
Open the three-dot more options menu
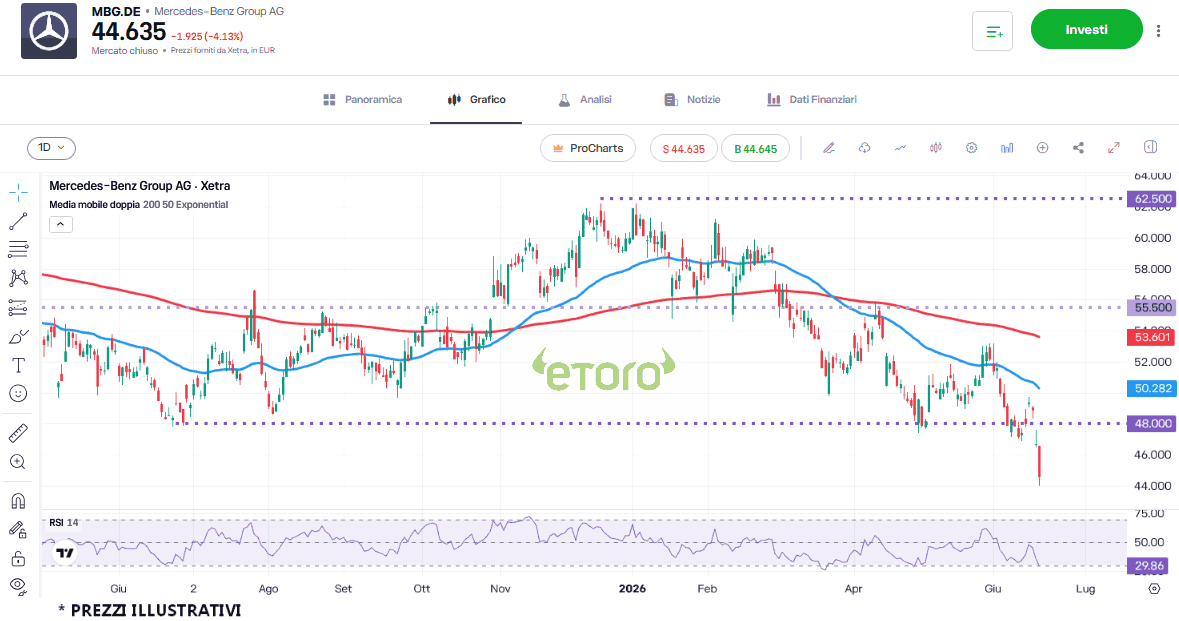1158,31
